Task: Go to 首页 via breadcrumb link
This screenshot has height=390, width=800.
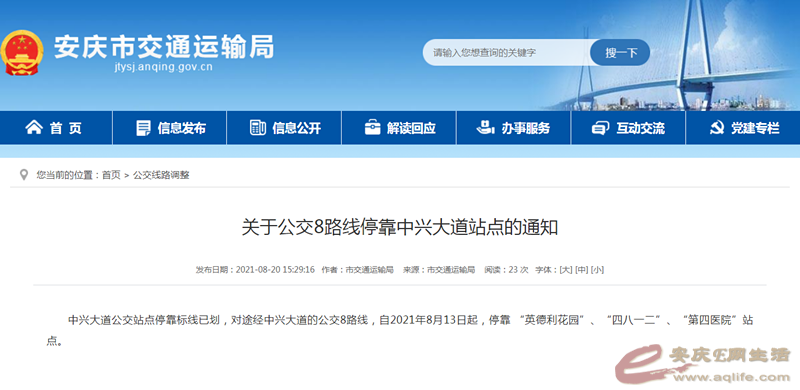Action: click(x=111, y=175)
